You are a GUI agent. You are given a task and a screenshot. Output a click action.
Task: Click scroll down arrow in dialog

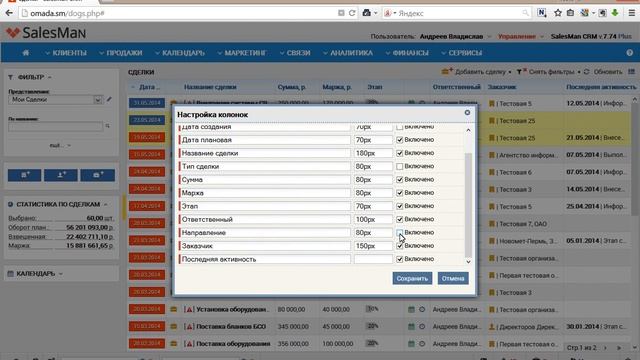click(x=468, y=262)
